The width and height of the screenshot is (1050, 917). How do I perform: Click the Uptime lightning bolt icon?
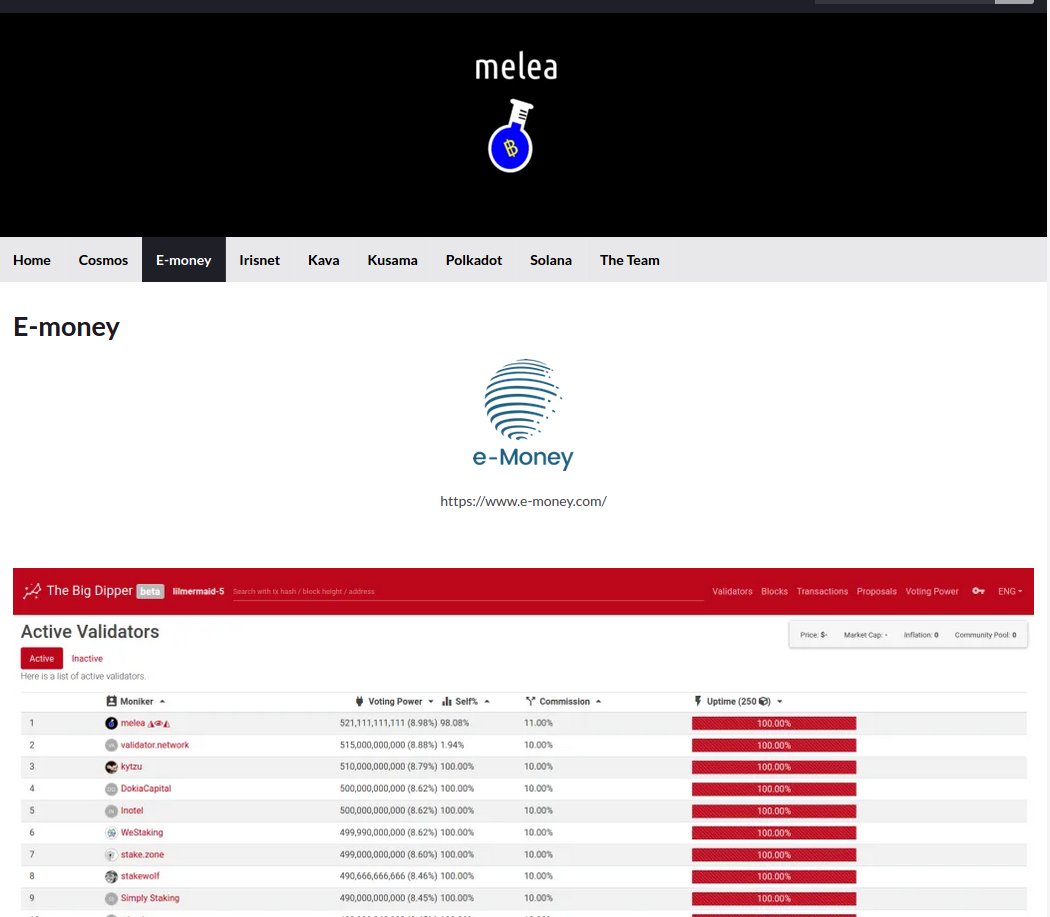(x=698, y=701)
